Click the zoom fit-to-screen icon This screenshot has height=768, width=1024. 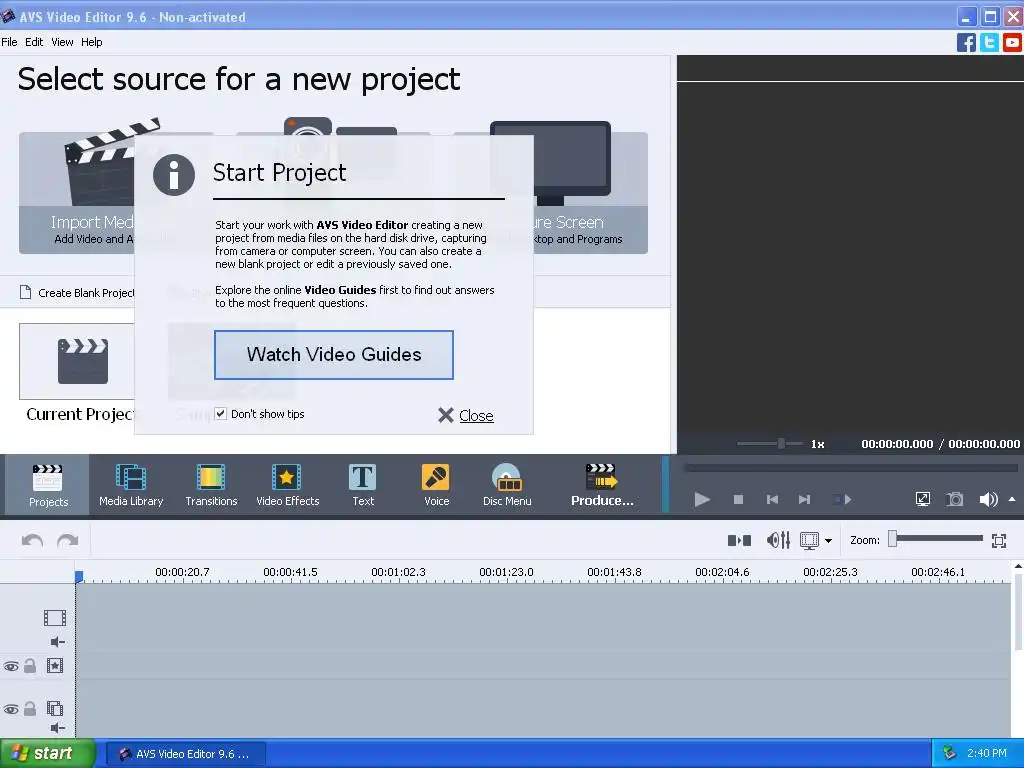coord(999,540)
